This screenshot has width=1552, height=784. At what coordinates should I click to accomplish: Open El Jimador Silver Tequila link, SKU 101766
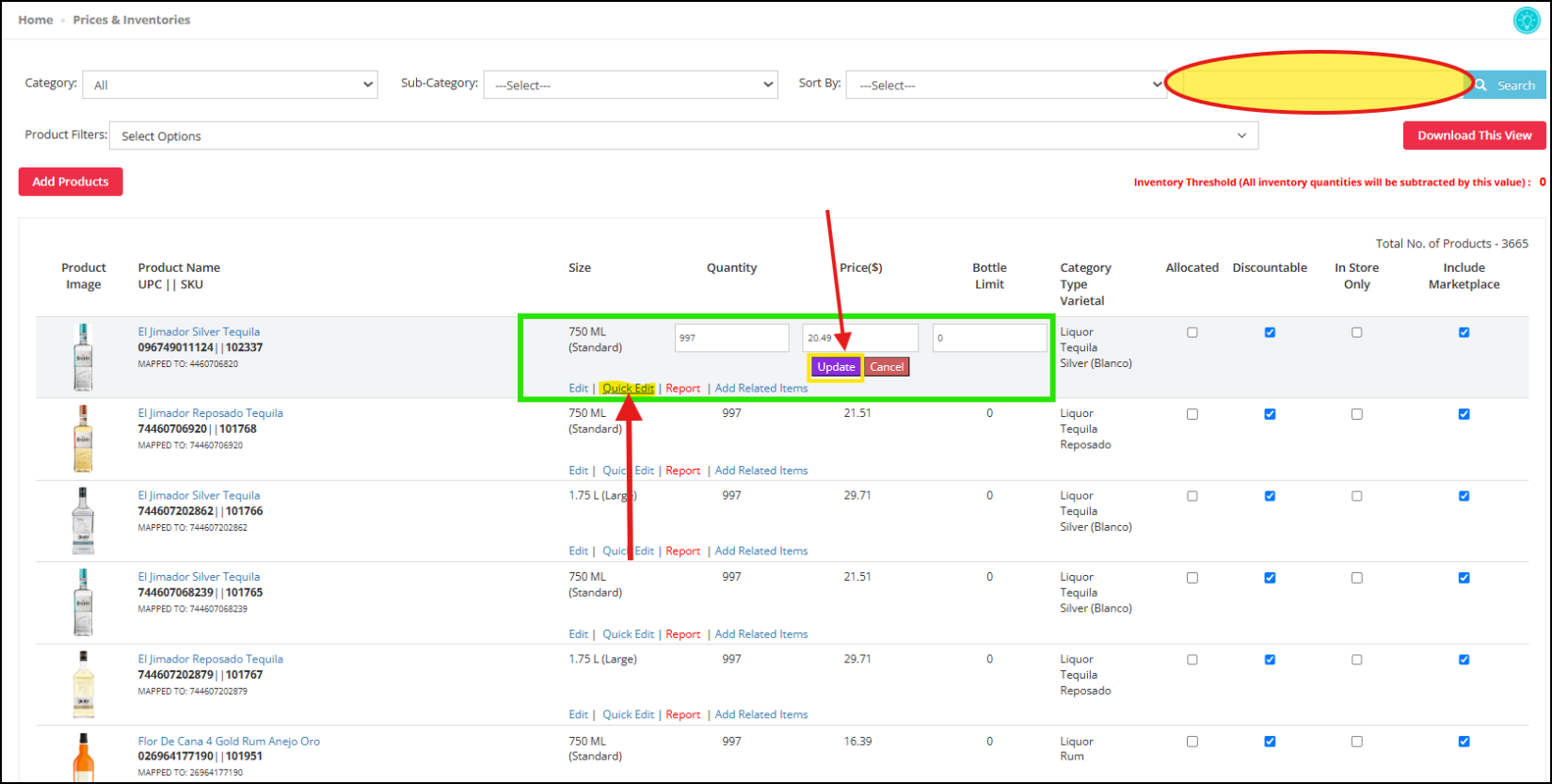199,495
